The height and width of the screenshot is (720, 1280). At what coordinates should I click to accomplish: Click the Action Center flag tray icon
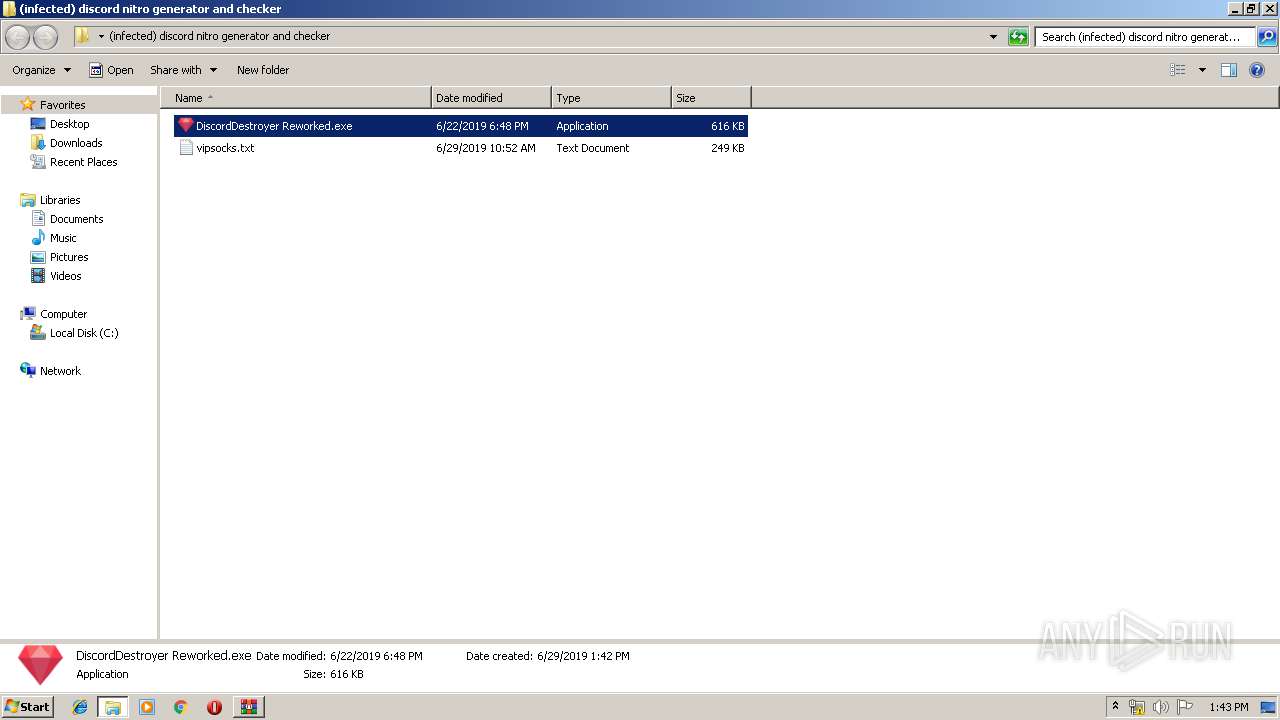pyautogui.click(x=1185, y=707)
